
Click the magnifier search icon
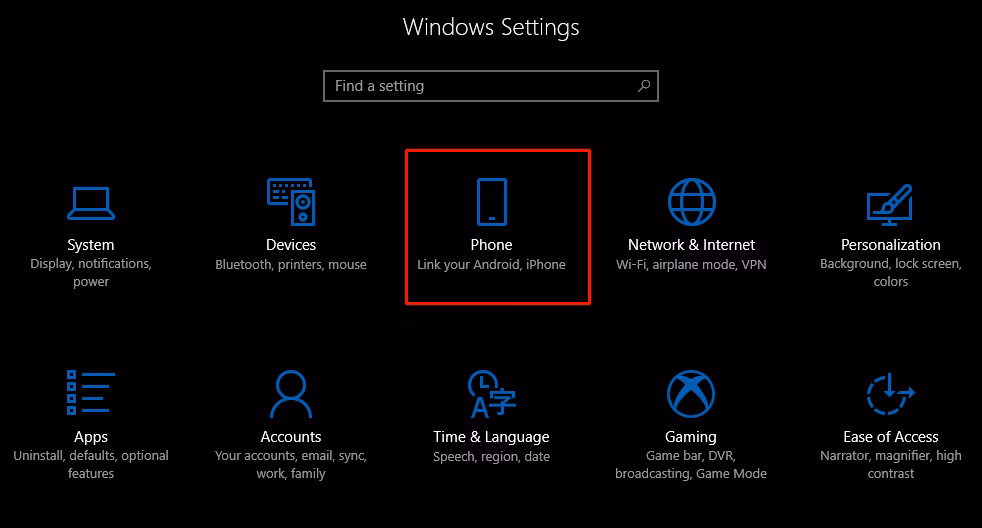pos(644,86)
